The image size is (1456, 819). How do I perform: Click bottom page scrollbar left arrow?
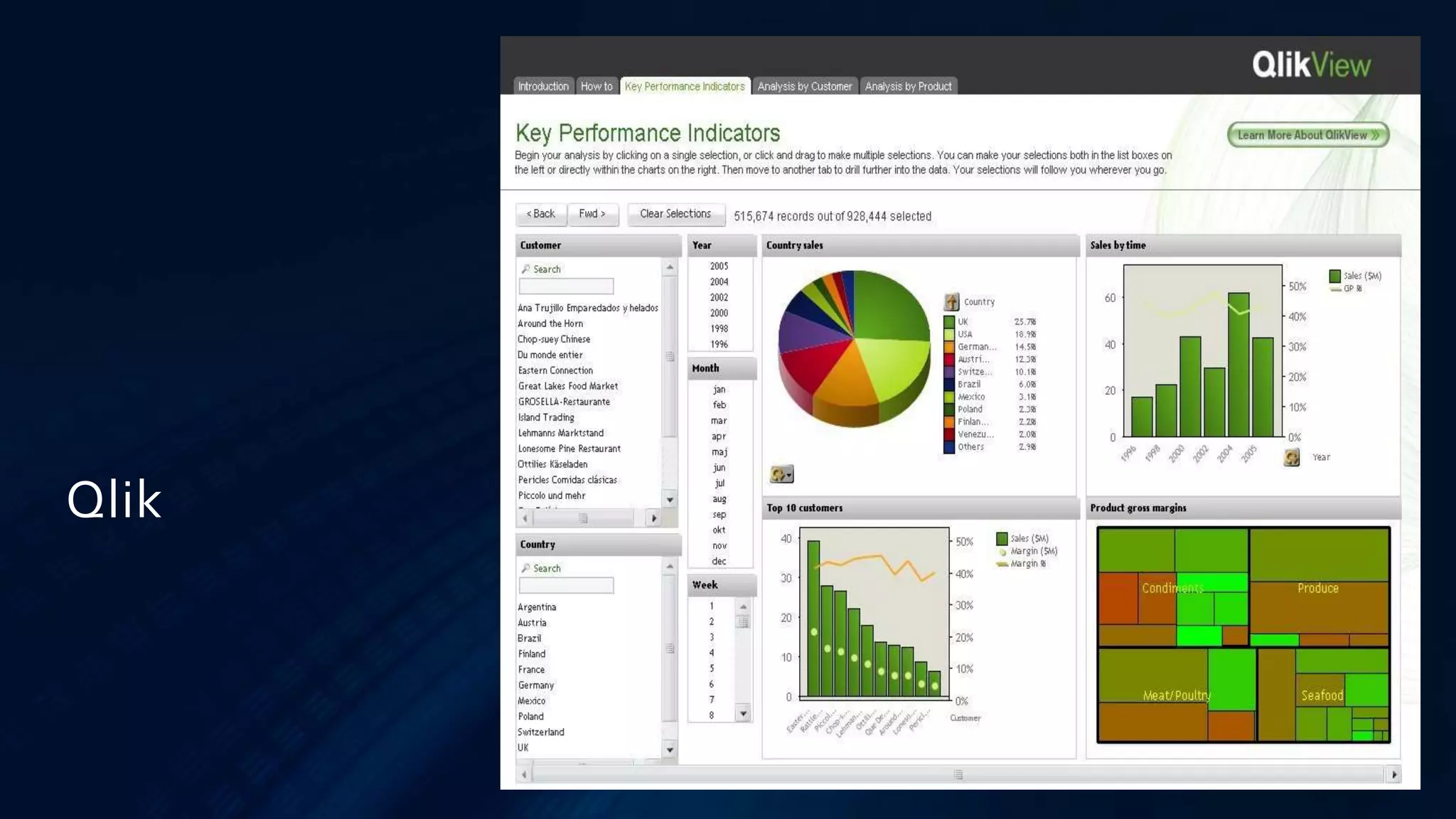(525, 774)
